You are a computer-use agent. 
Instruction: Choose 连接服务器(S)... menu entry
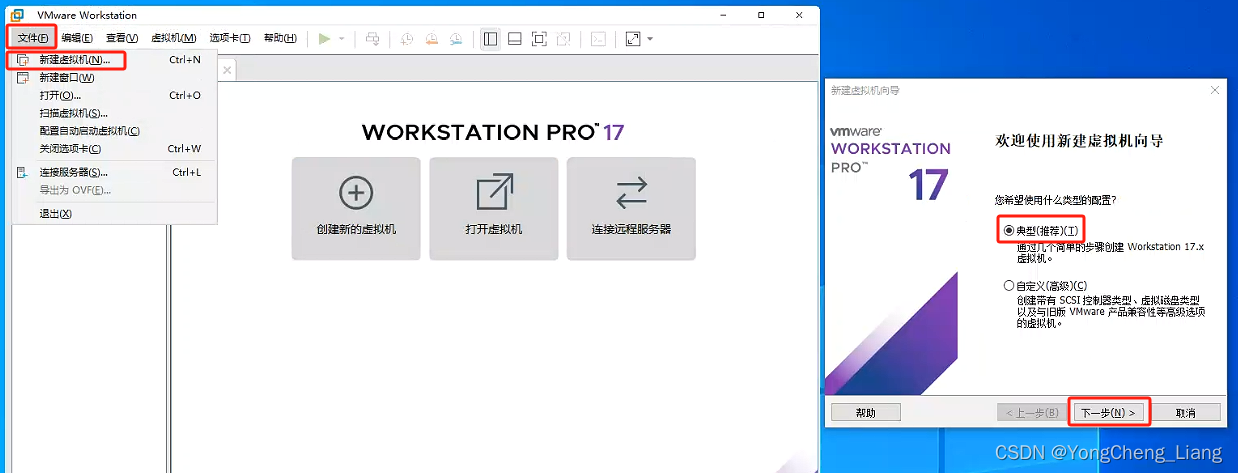point(113,172)
